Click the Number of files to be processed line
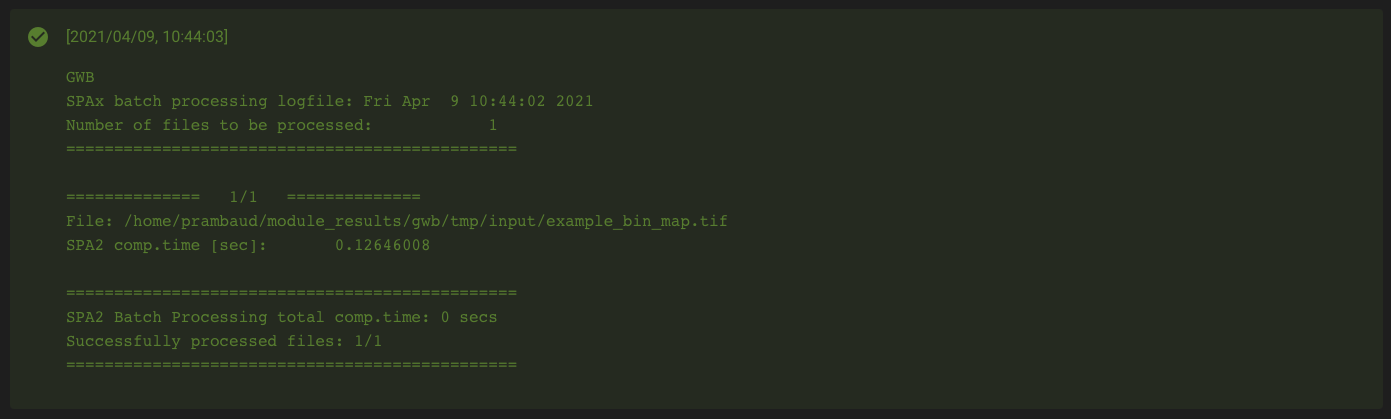The height and width of the screenshot is (419, 1391). click(281, 125)
